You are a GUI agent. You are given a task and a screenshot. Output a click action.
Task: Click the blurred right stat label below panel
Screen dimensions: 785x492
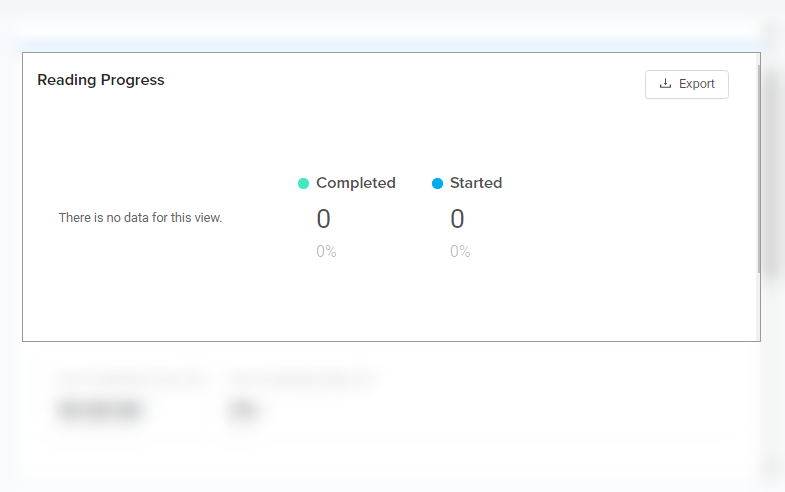[300, 379]
